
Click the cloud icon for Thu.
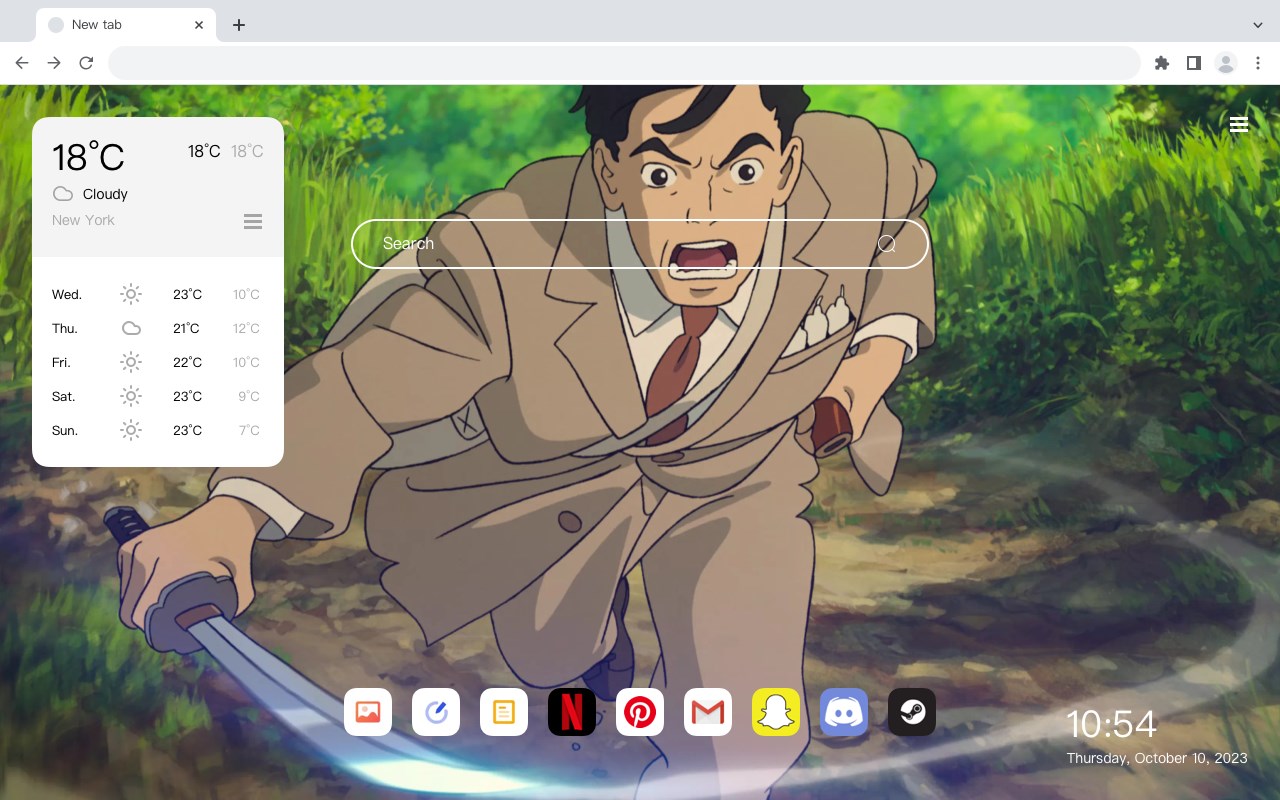tap(131, 328)
